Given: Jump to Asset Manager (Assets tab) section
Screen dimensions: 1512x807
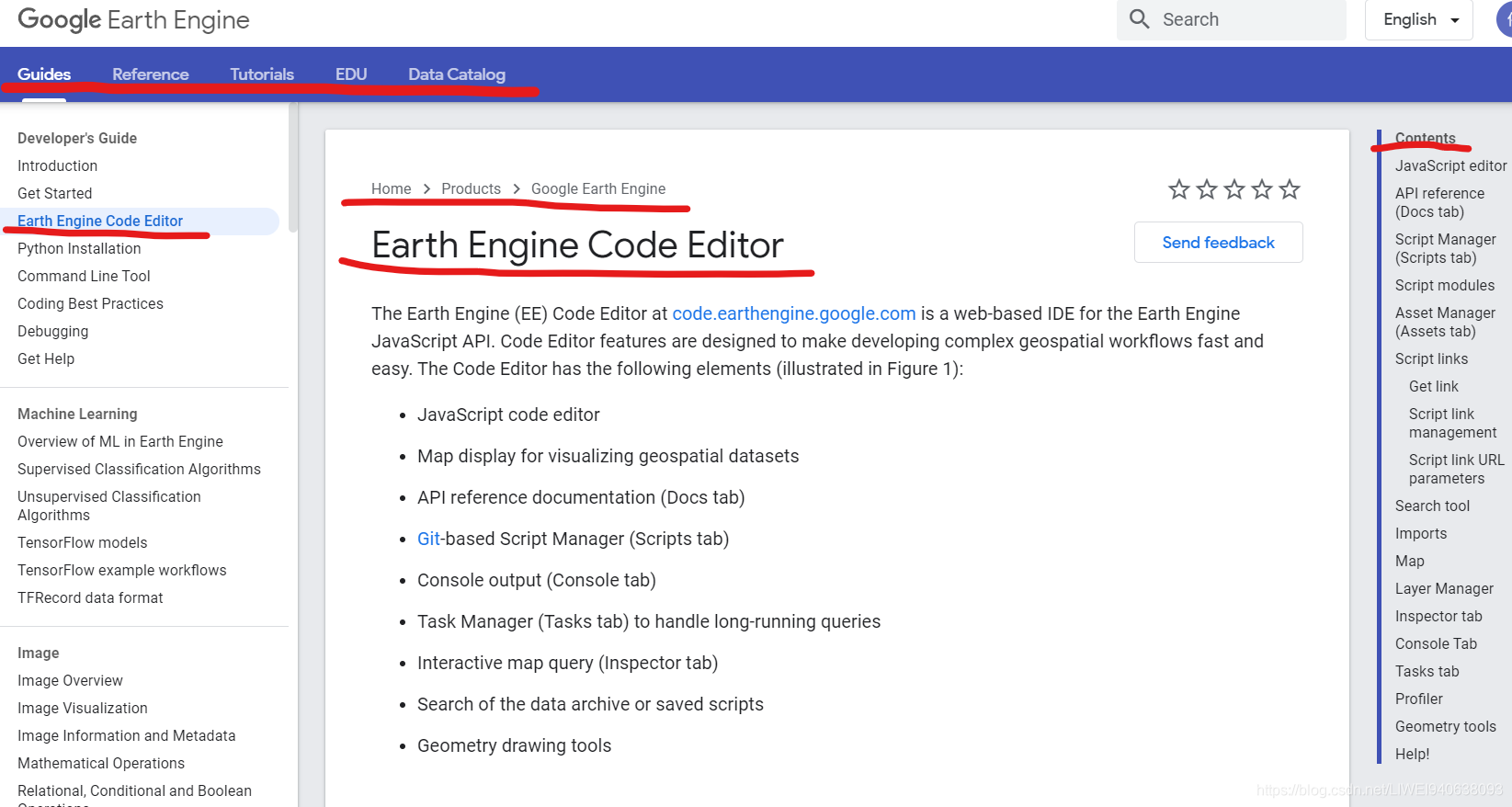Looking at the screenshot, I should click(1445, 322).
